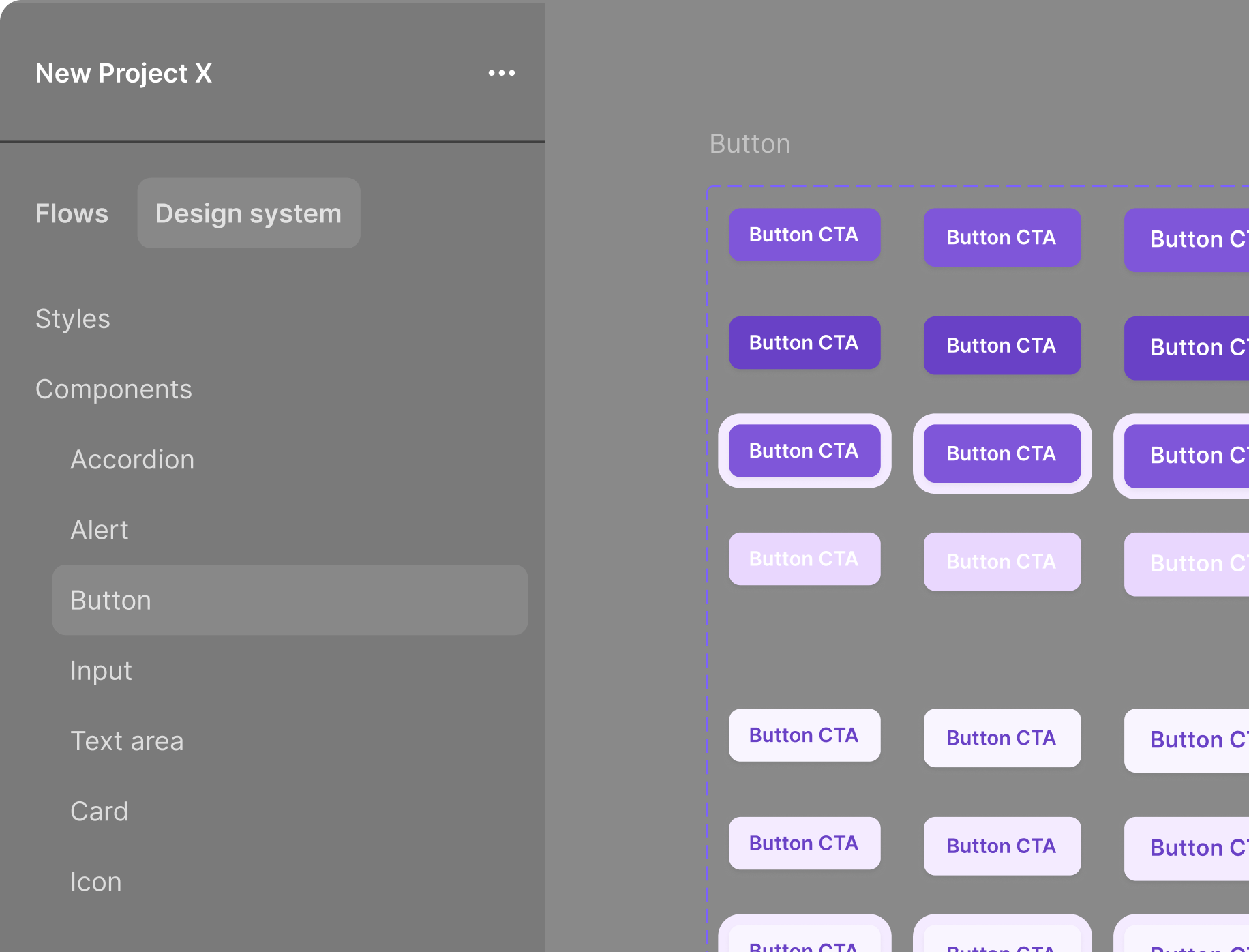
Task: Open the three-dot menu beside New Project X
Action: pos(502,73)
